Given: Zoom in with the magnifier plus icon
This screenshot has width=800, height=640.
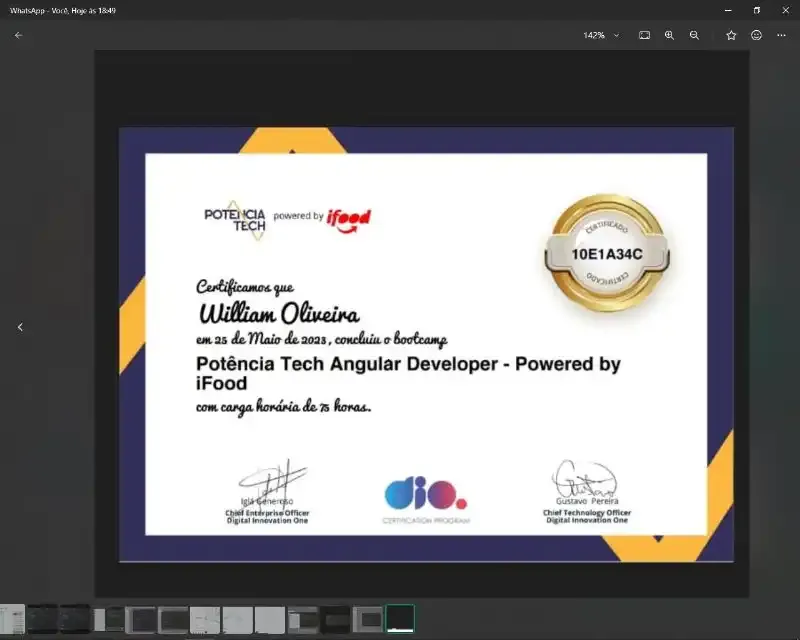Looking at the screenshot, I should tap(669, 35).
